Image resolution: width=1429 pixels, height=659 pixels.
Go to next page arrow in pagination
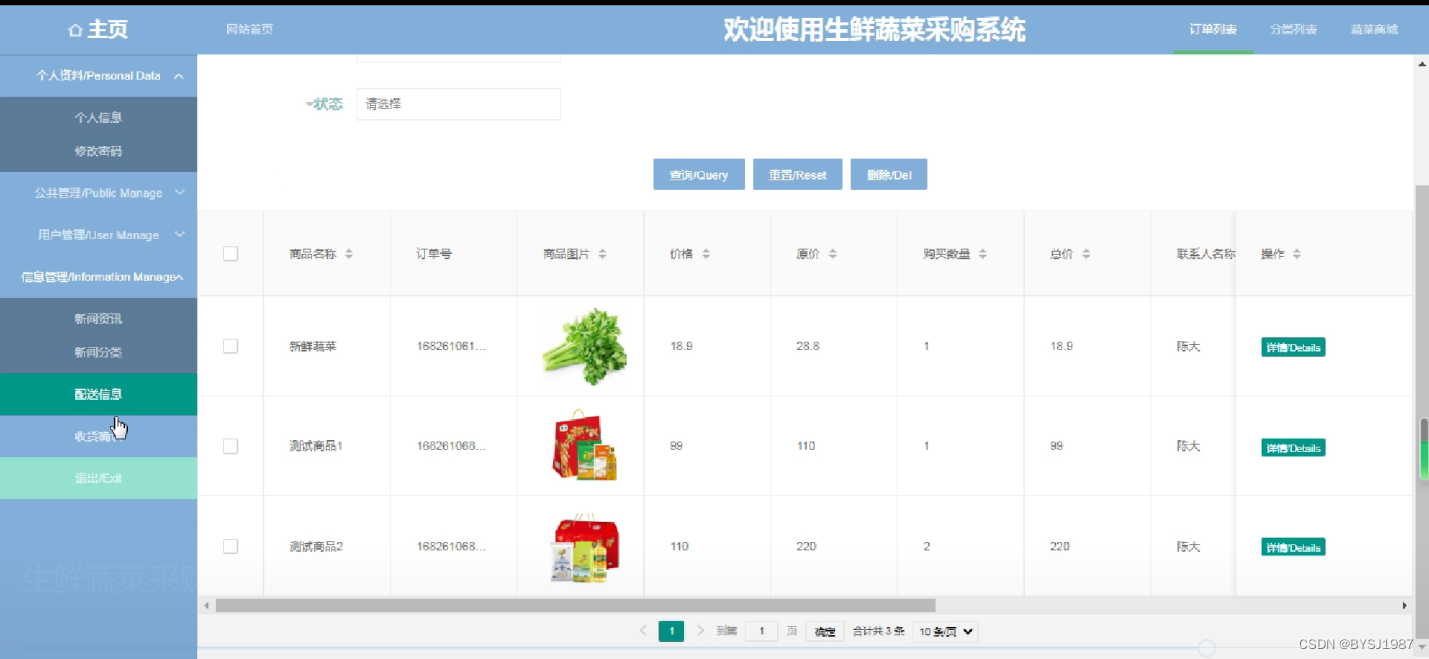700,631
